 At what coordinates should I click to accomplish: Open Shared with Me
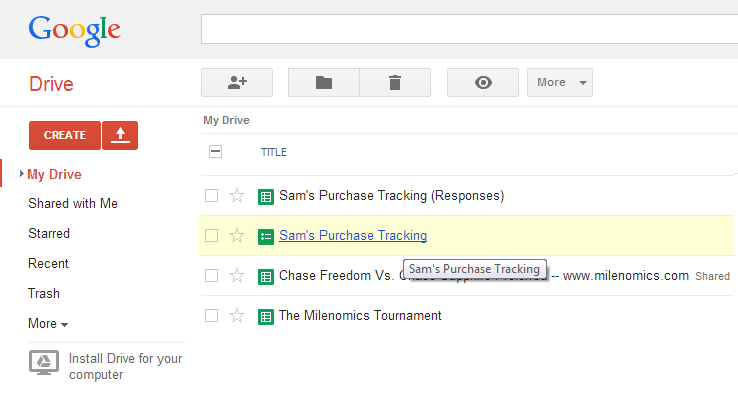coord(73,203)
